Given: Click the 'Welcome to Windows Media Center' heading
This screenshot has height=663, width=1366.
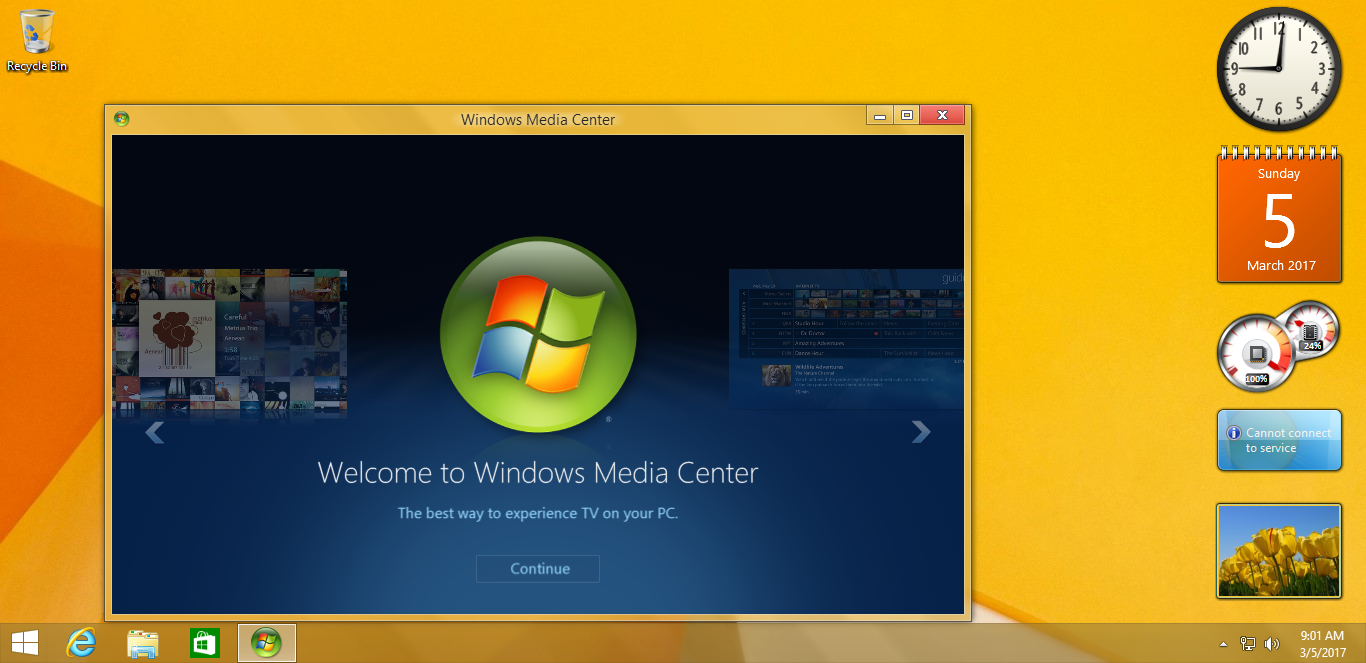Looking at the screenshot, I should [x=538, y=472].
